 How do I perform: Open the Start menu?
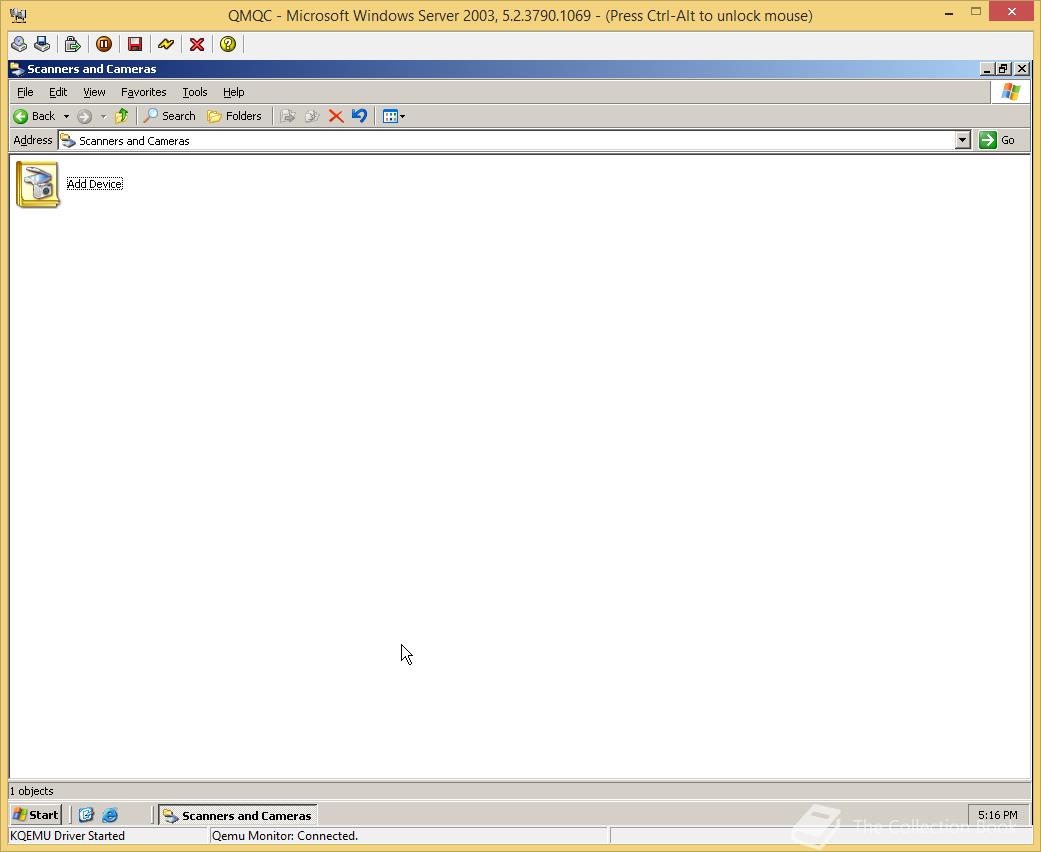coord(36,815)
